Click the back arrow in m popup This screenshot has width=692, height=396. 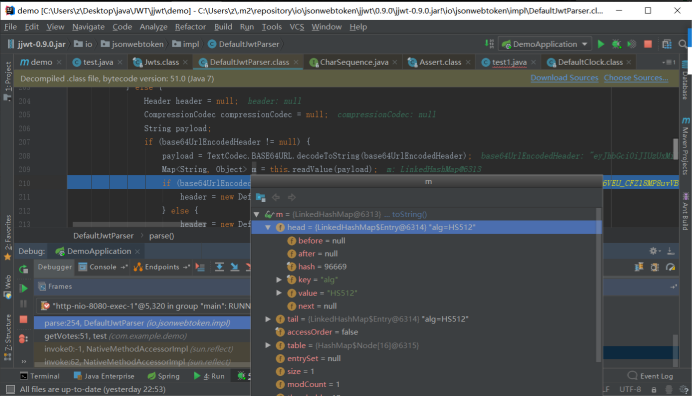coord(276,197)
